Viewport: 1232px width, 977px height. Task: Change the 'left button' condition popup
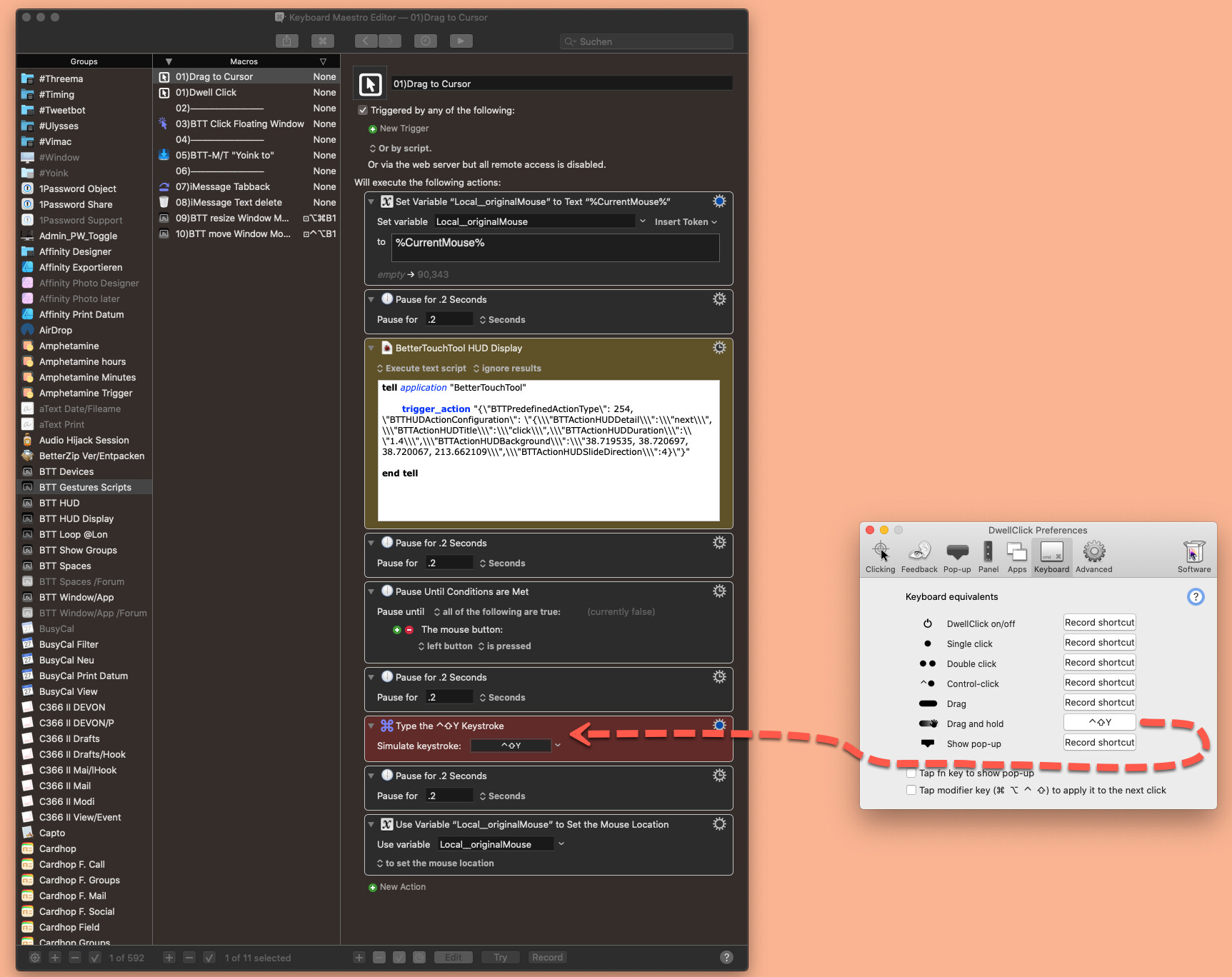coord(446,646)
